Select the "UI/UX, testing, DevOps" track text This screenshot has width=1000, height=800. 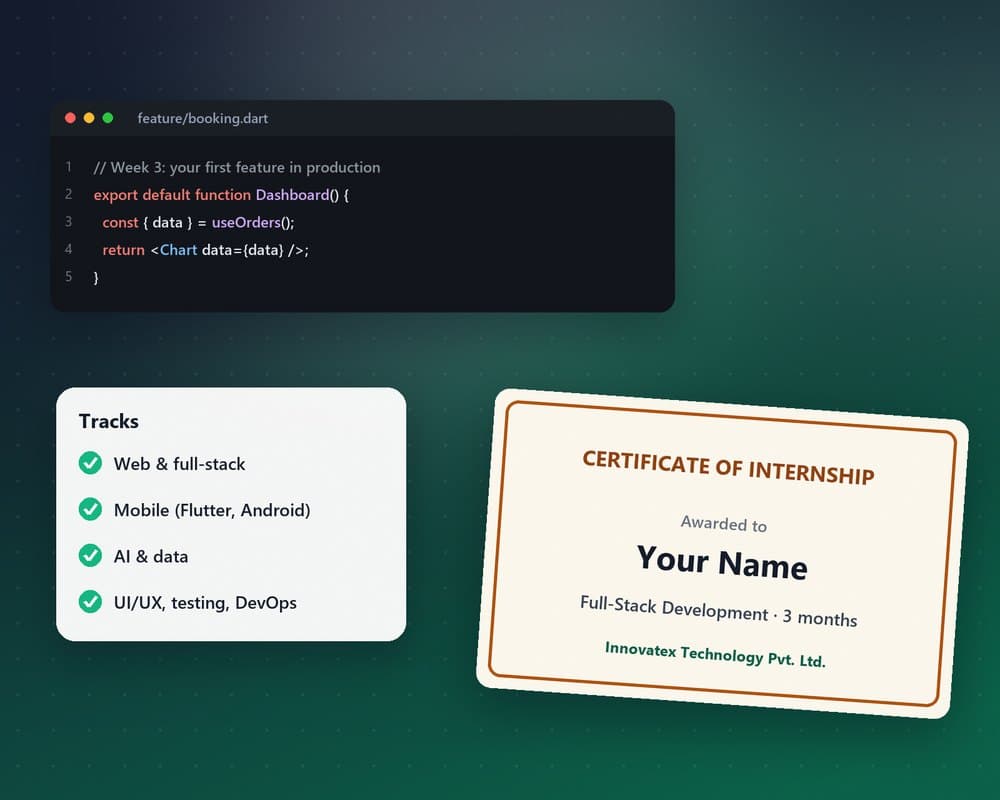click(205, 603)
